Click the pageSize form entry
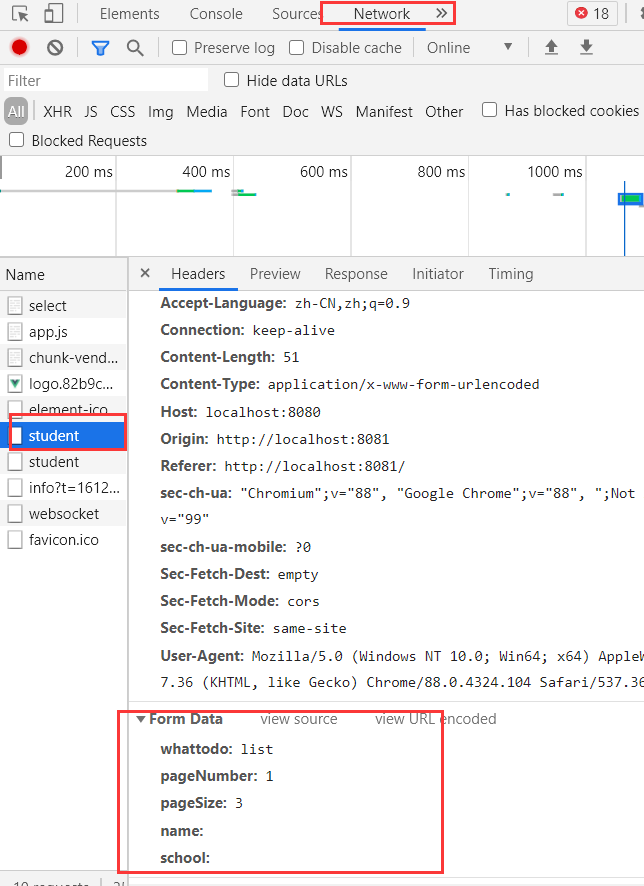 click(202, 804)
